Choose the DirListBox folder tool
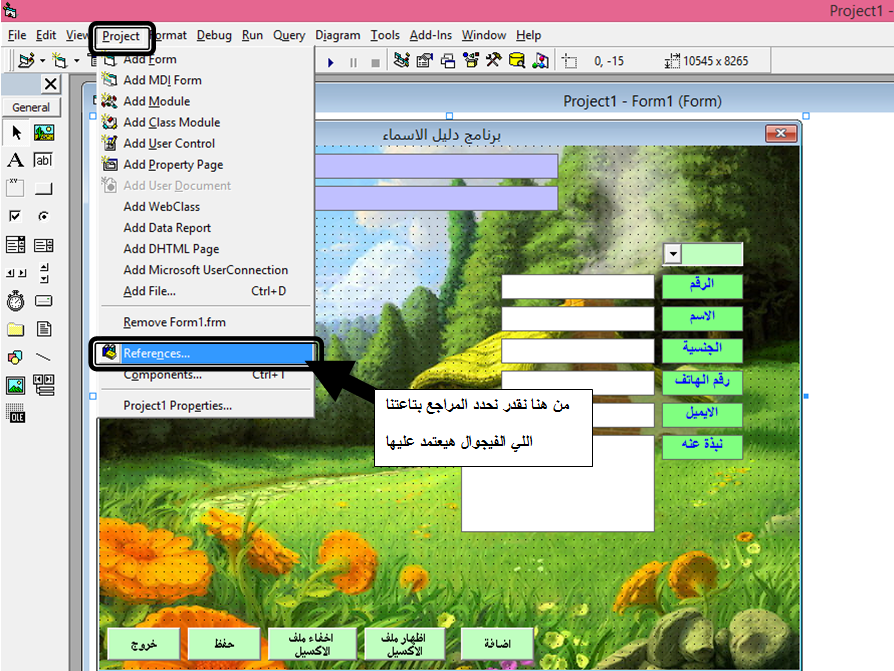This screenshot has width=894, height=671. click(x=16, y=329)
